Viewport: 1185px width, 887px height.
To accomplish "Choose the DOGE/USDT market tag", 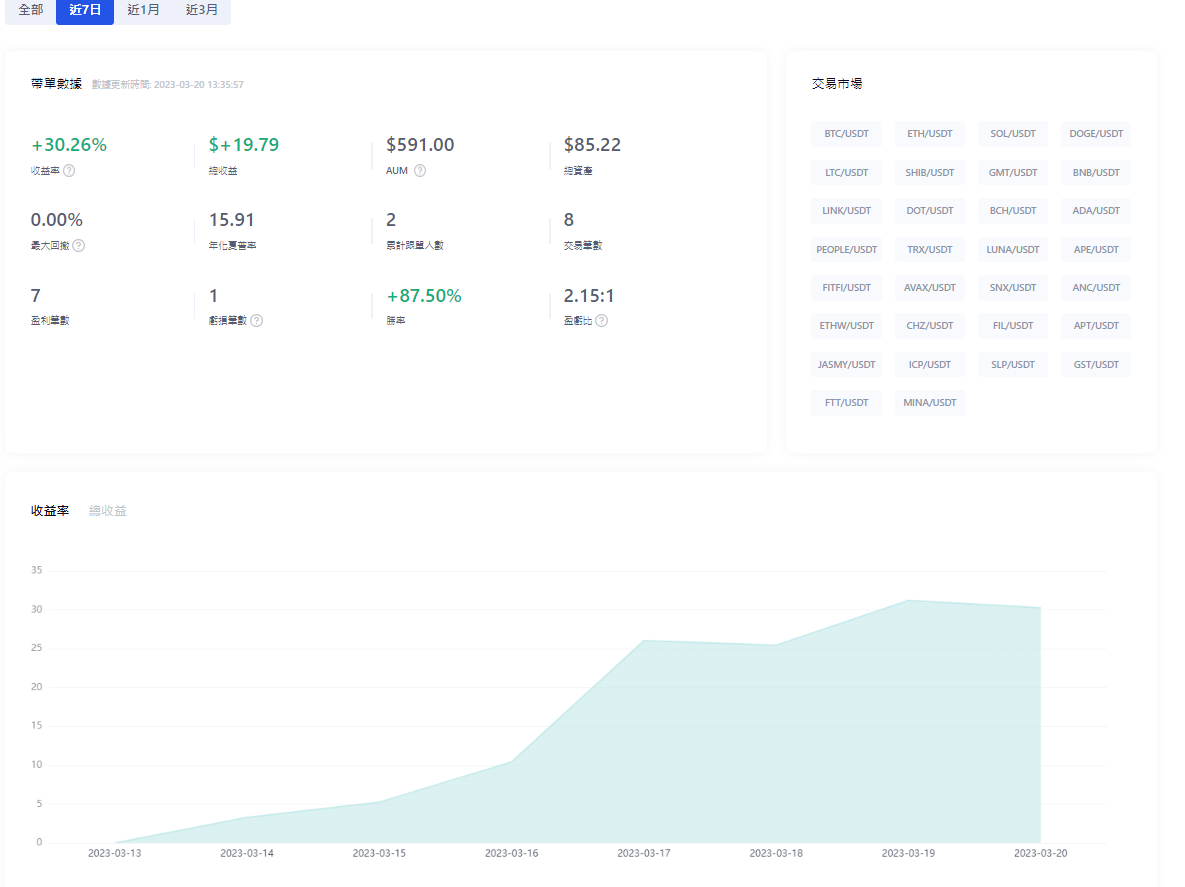I will click(x=1095, y=134).
